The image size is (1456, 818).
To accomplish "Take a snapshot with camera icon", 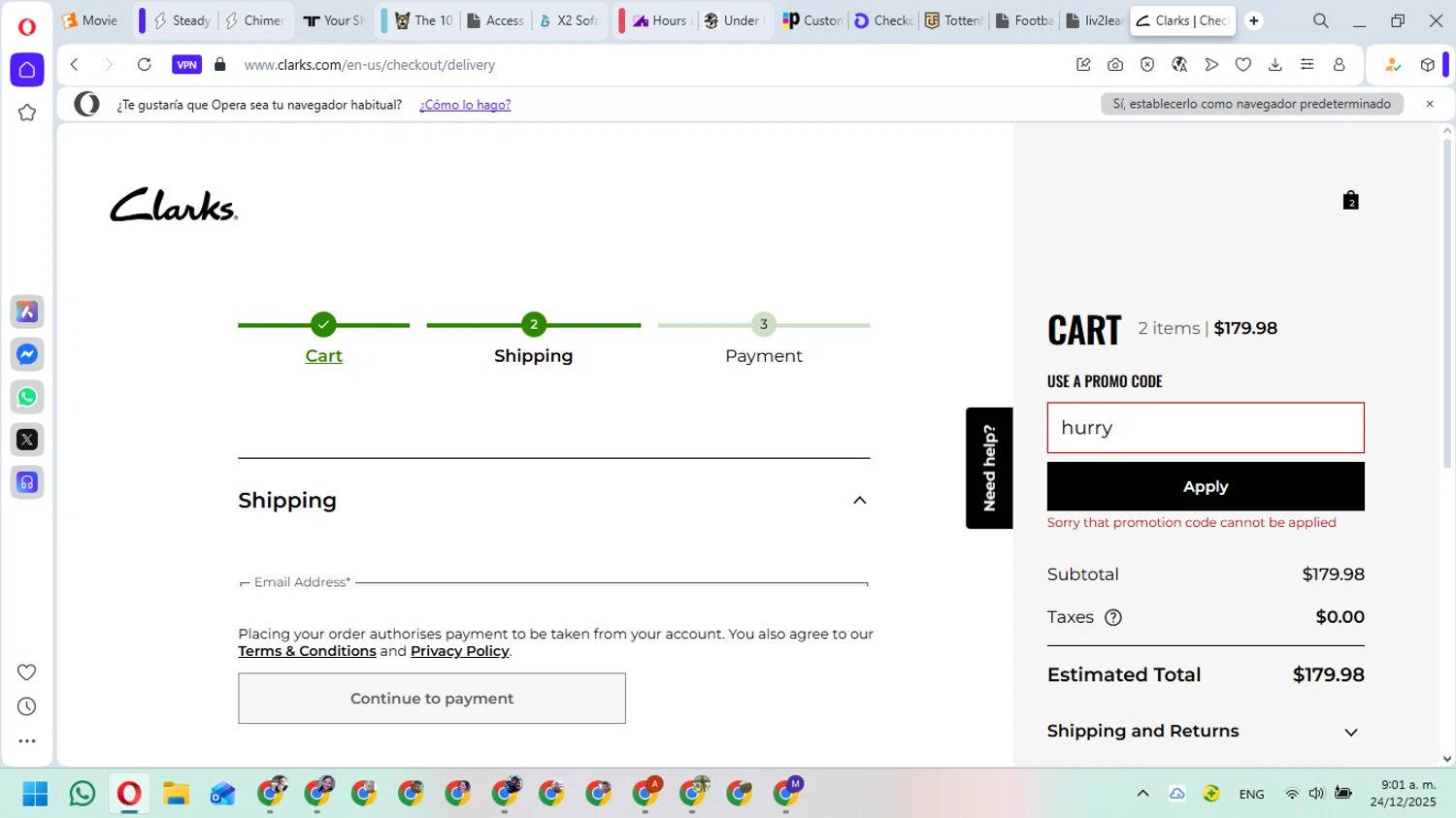I will coord(1115,65).
